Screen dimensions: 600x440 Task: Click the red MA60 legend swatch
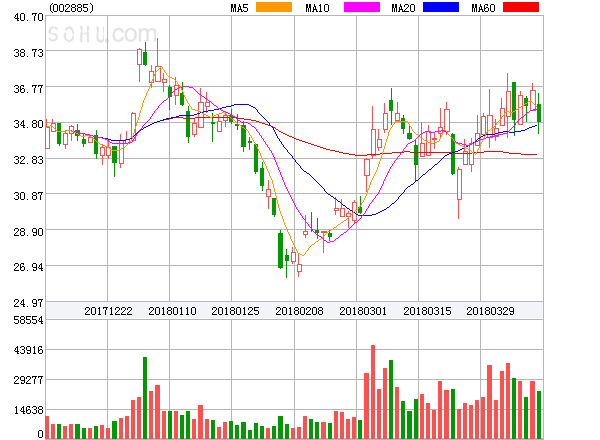pos(521,7)
